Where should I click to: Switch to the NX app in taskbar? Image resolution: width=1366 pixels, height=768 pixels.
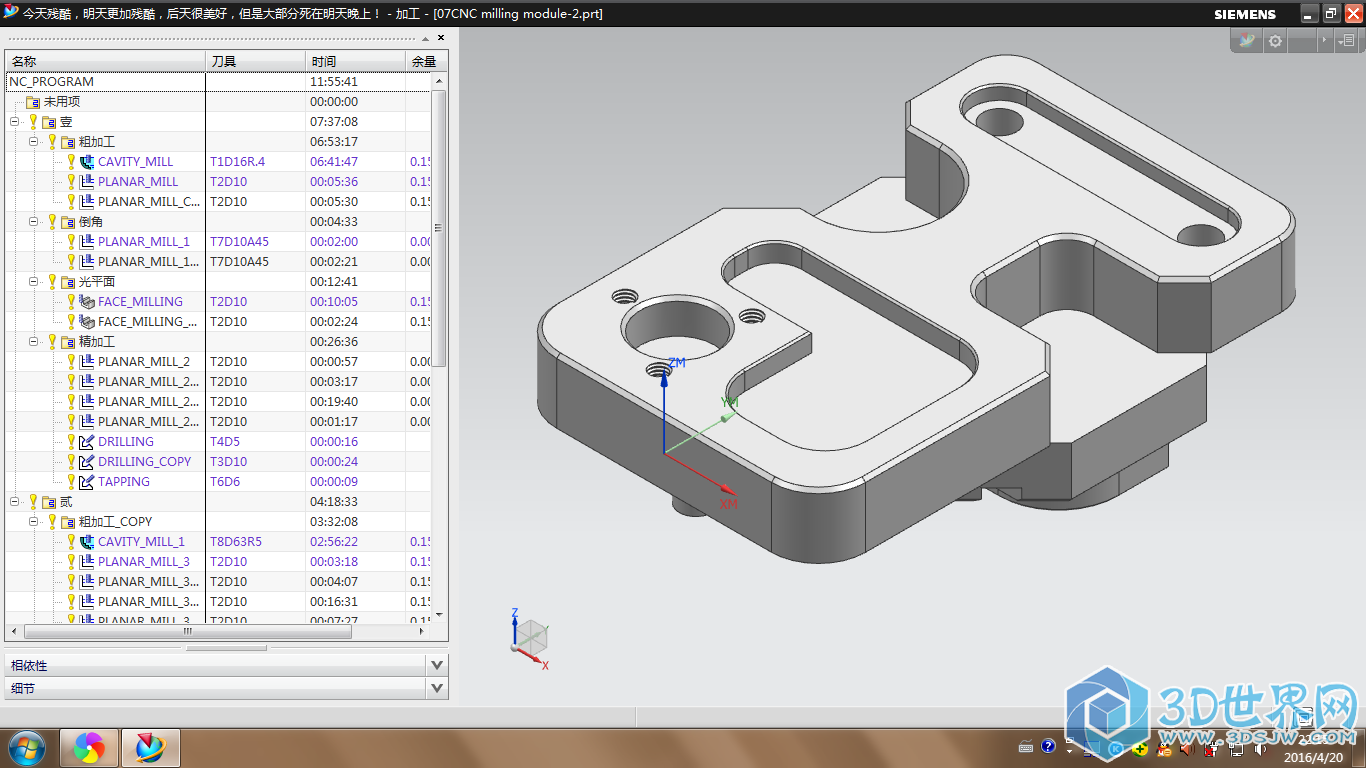151,747
